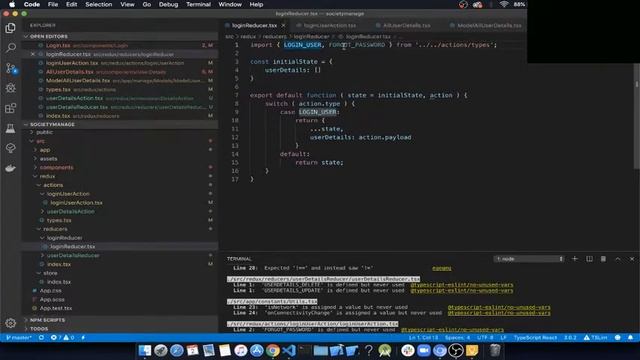The height and width of the screenshot is (360, 640).
Task: Open the Test beaker view
Action: [x=11, y=128]
